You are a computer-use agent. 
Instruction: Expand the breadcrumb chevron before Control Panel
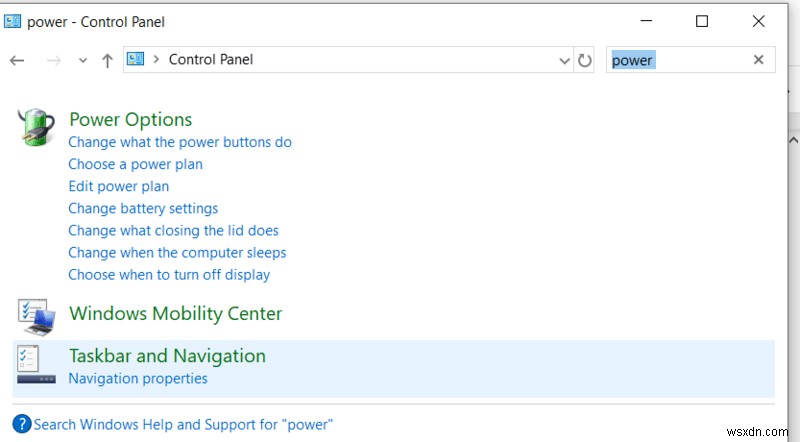pos(155,60)
